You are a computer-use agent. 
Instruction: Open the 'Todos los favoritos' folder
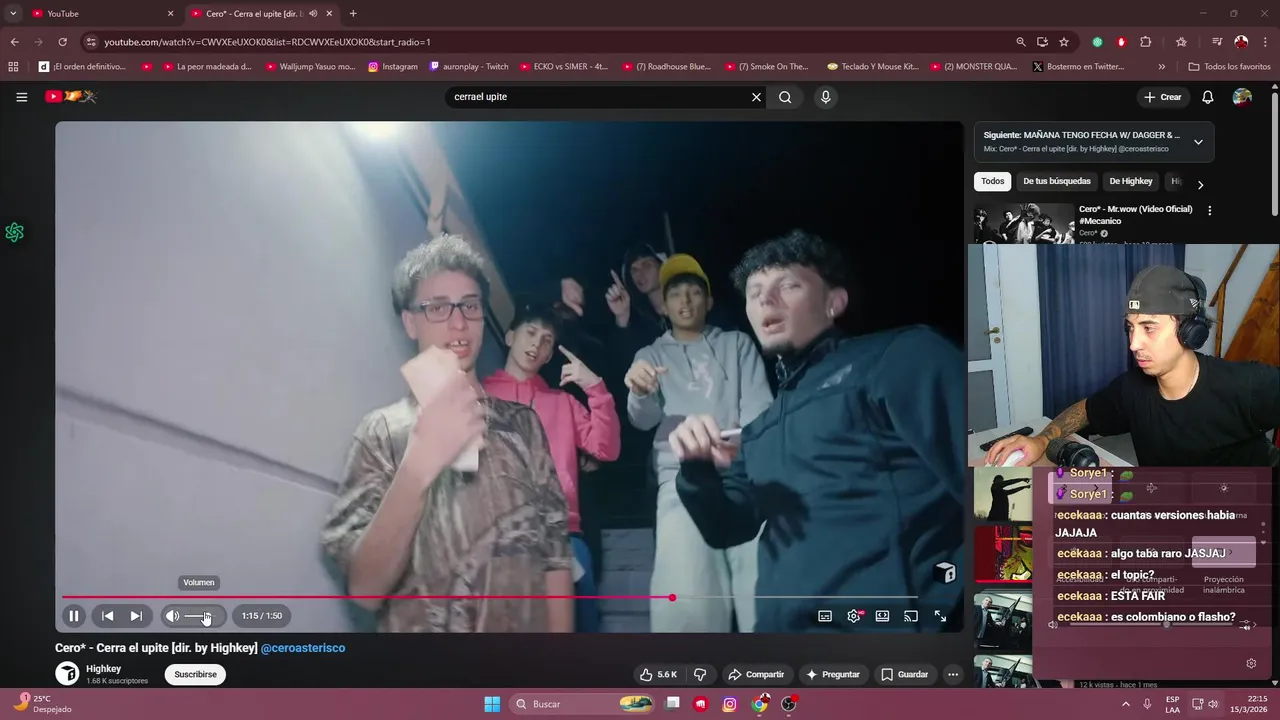click(x=1230, y=67)
